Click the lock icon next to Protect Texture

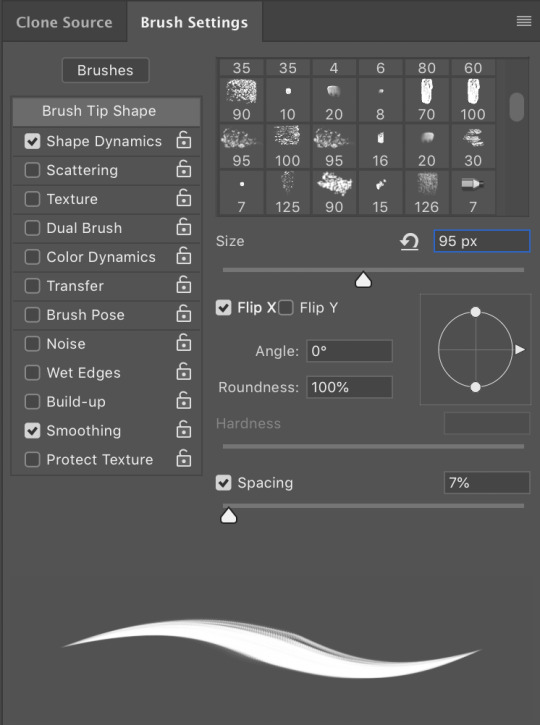pyautogui.click(x=184, y=458)
